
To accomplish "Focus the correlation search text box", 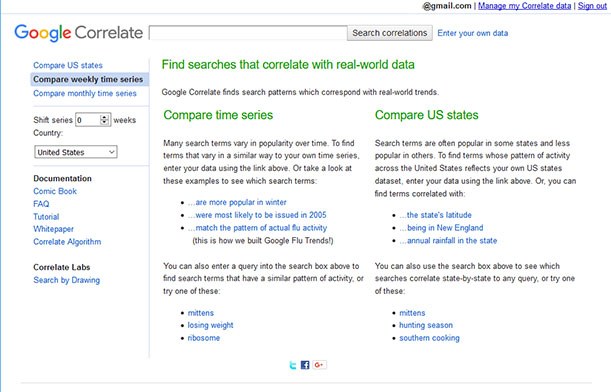I will pyautogui.click(x=248, y=33).
